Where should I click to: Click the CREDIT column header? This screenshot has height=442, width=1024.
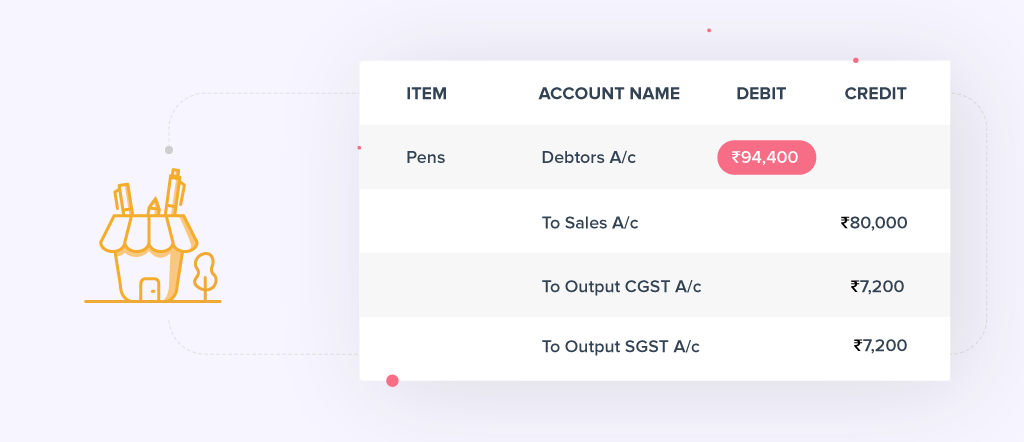pyautogui.click(x=875, y=94)
